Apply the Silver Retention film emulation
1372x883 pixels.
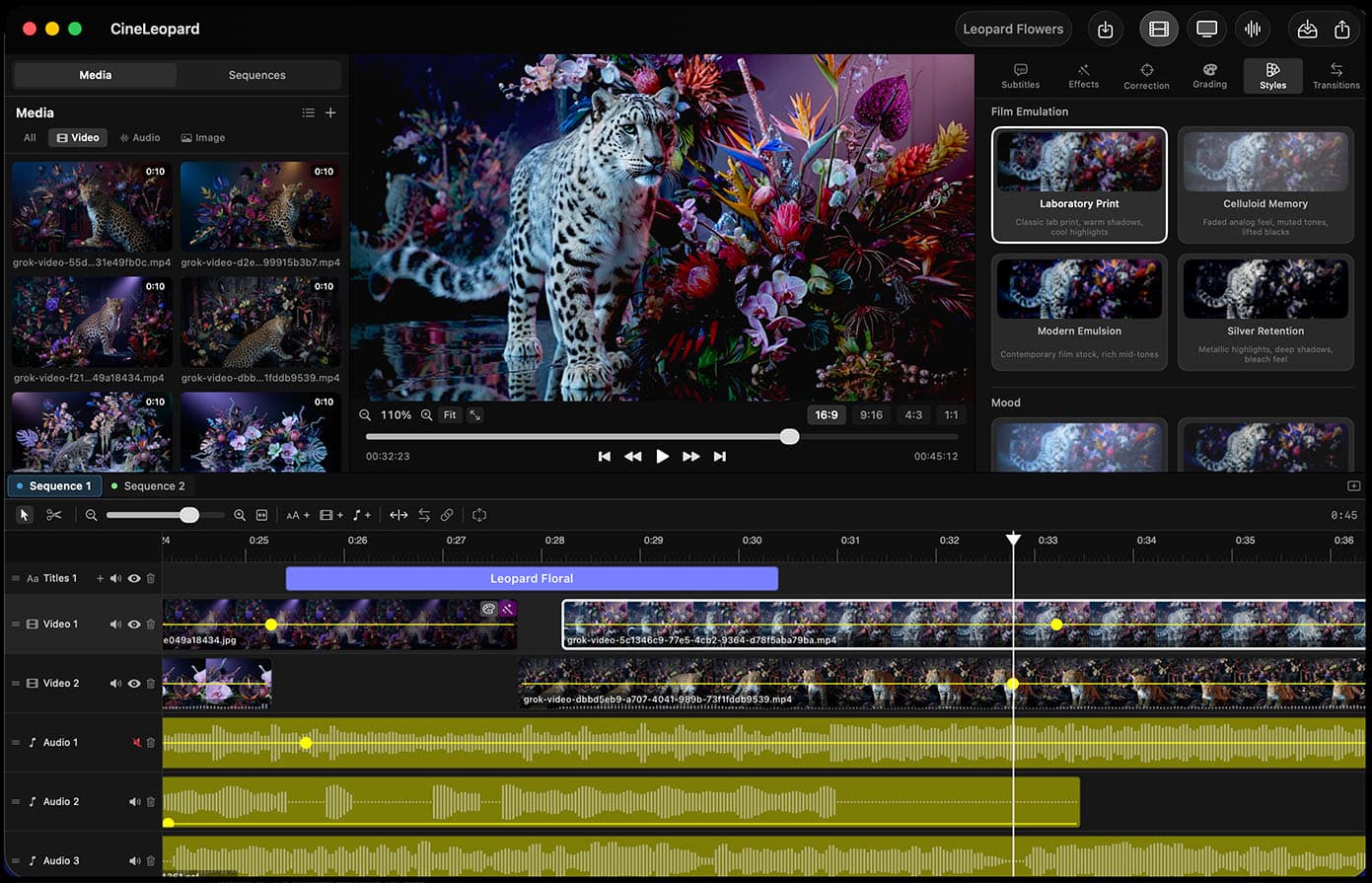(1265, 312)
